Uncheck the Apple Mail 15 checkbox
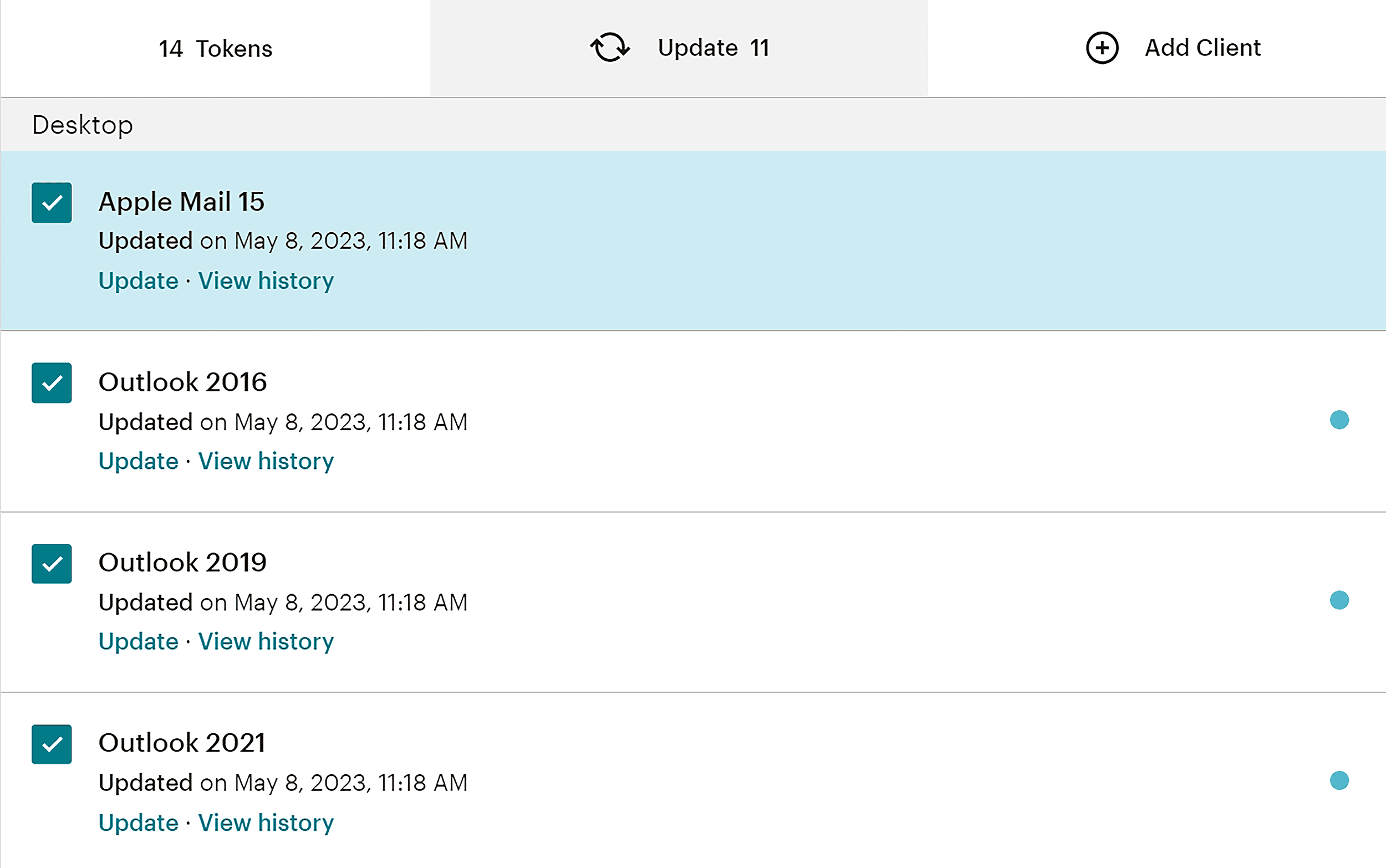The width and height of the screenshot is (1386, 868). click(51, 202)
